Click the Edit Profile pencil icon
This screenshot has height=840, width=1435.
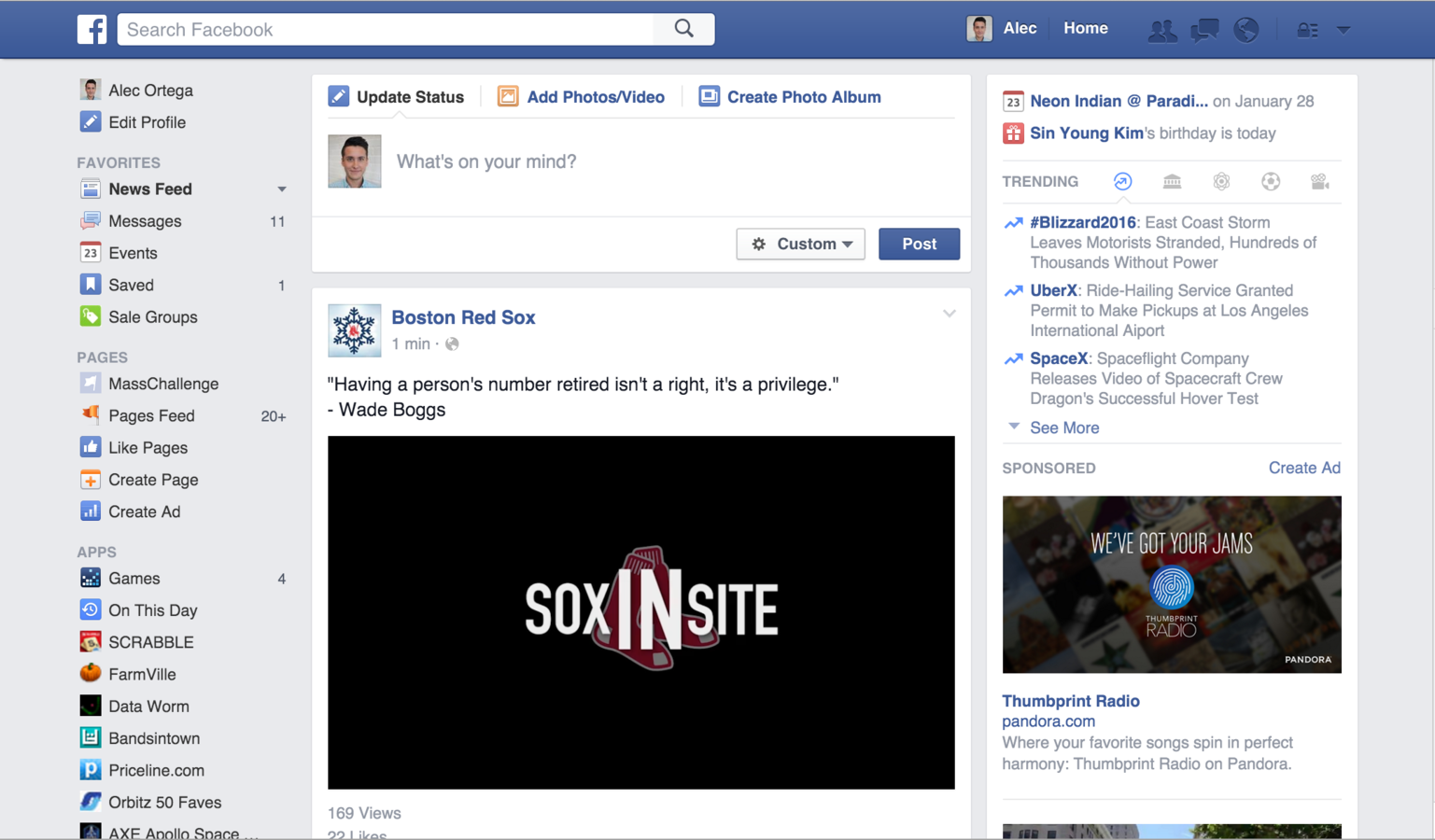pyautogui.click(x=91, y=122)
